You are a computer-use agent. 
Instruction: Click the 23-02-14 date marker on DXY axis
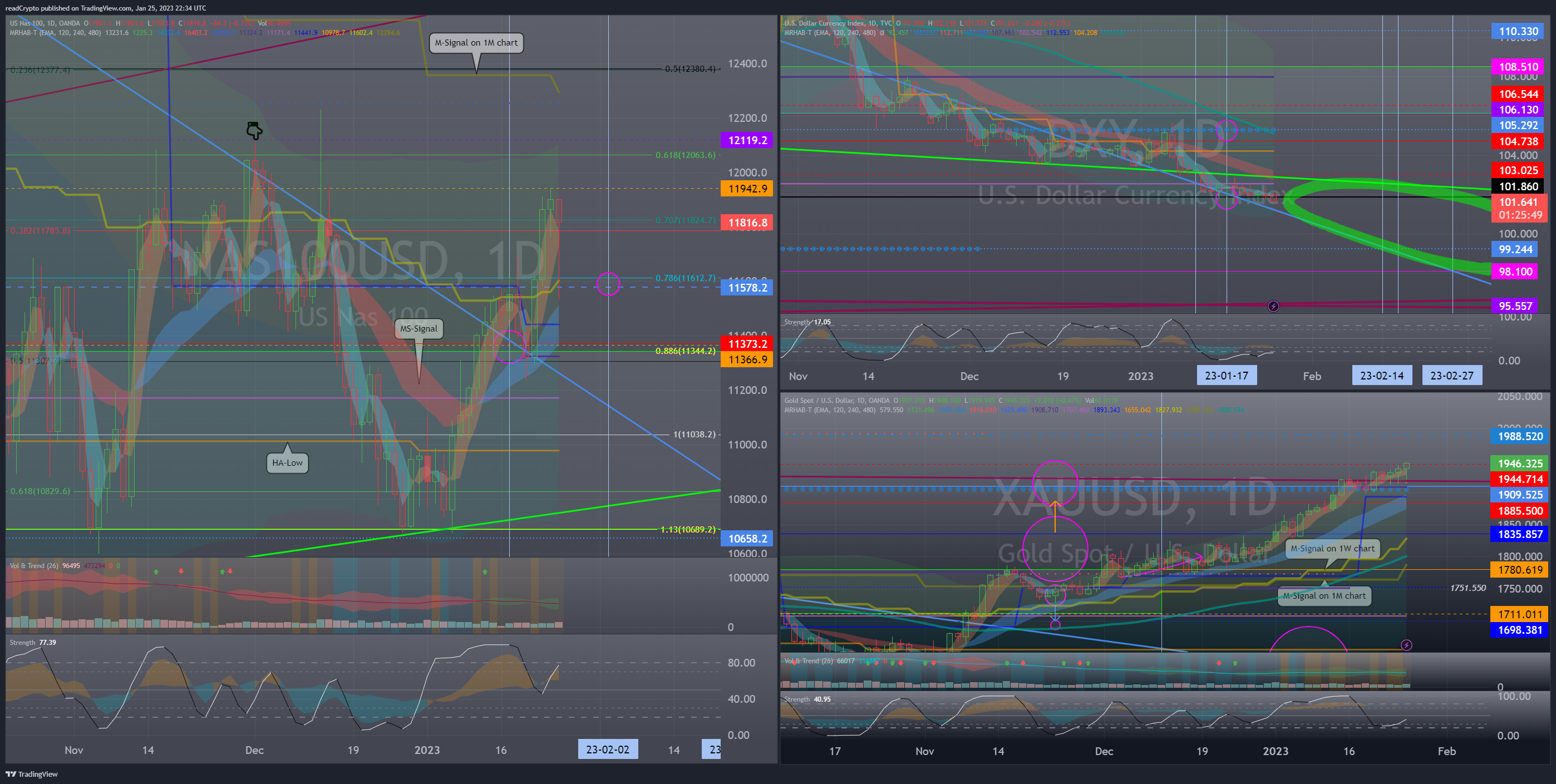coord(1381,375)
